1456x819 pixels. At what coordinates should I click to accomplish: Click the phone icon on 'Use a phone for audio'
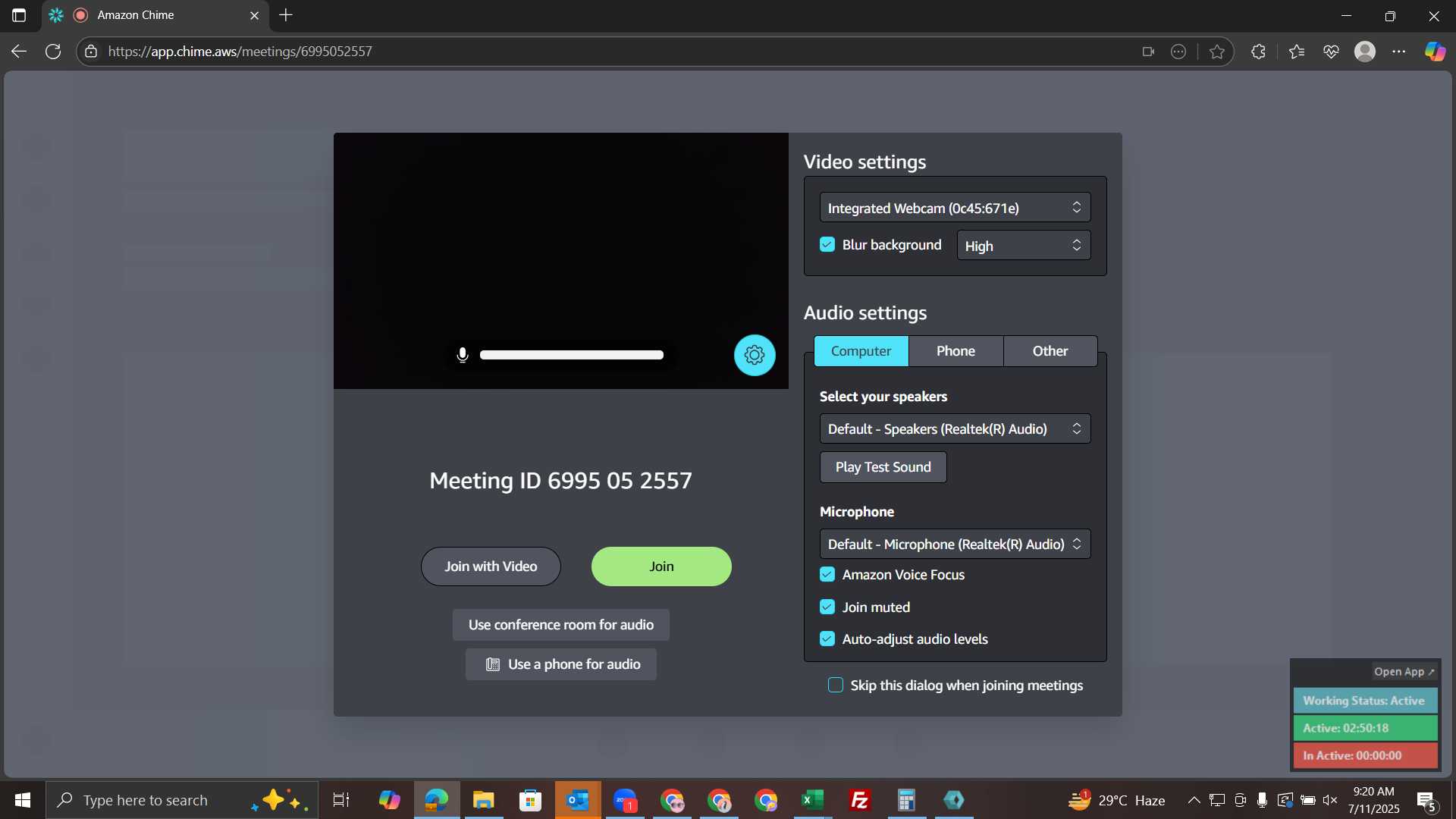tap(493, 664)
